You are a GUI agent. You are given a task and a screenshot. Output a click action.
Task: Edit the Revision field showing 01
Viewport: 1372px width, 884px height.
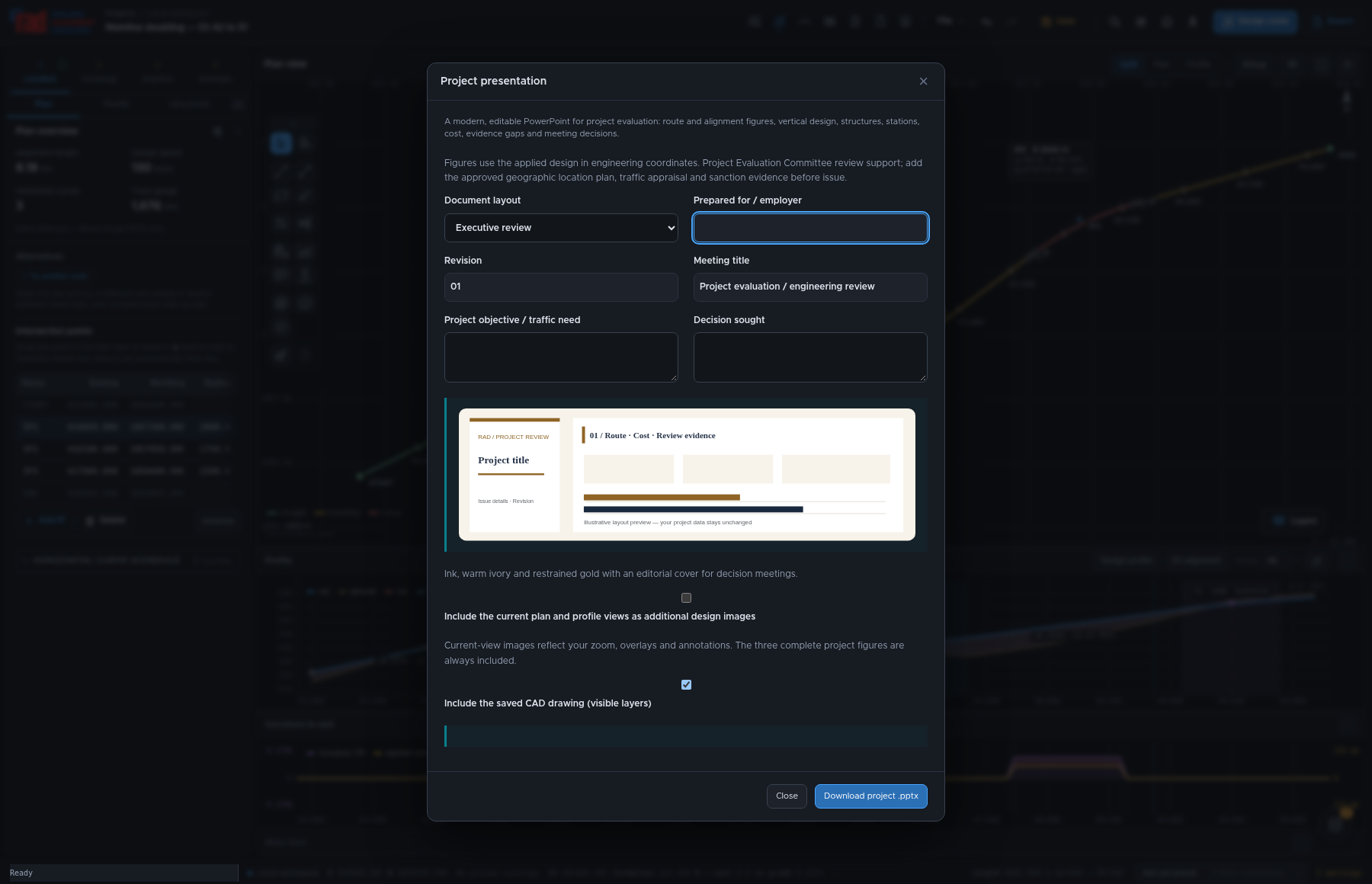[561, 287]
